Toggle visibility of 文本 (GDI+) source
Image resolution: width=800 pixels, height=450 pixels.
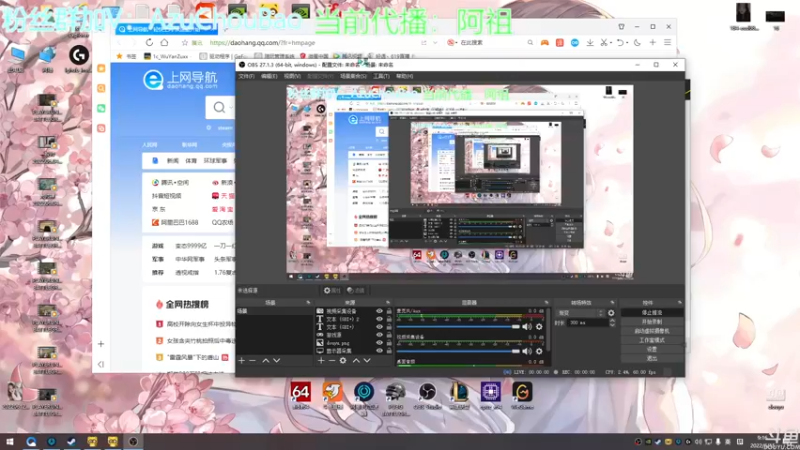[379, 327]
